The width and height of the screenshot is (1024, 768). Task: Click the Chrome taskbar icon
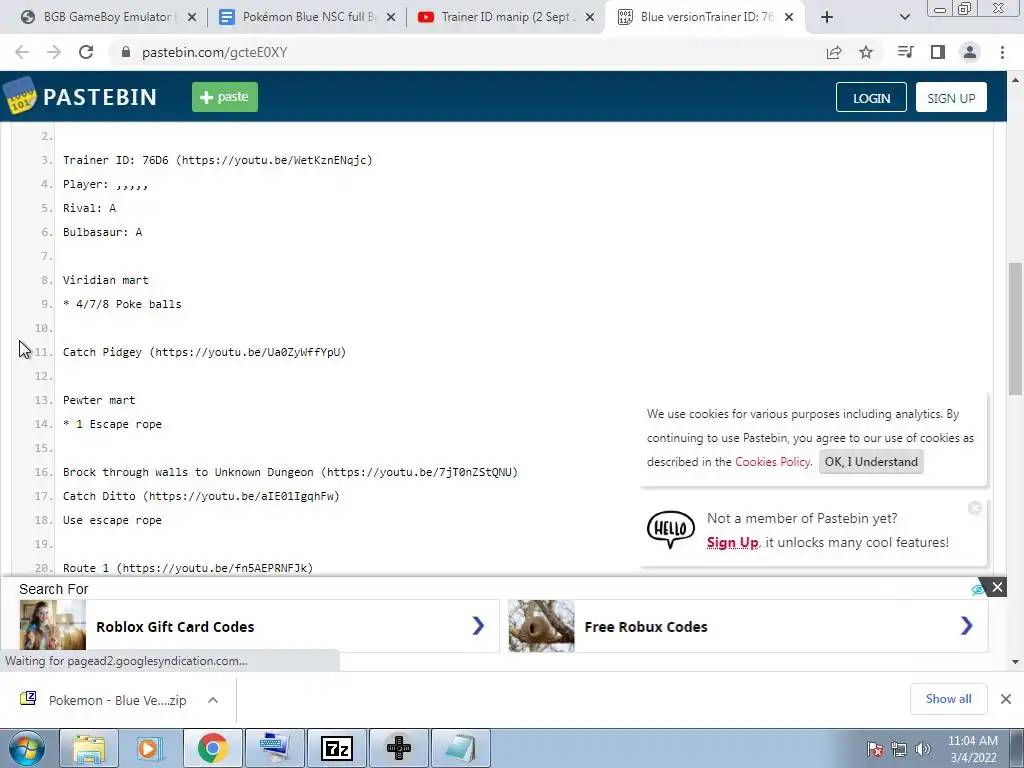pos(212,748)
